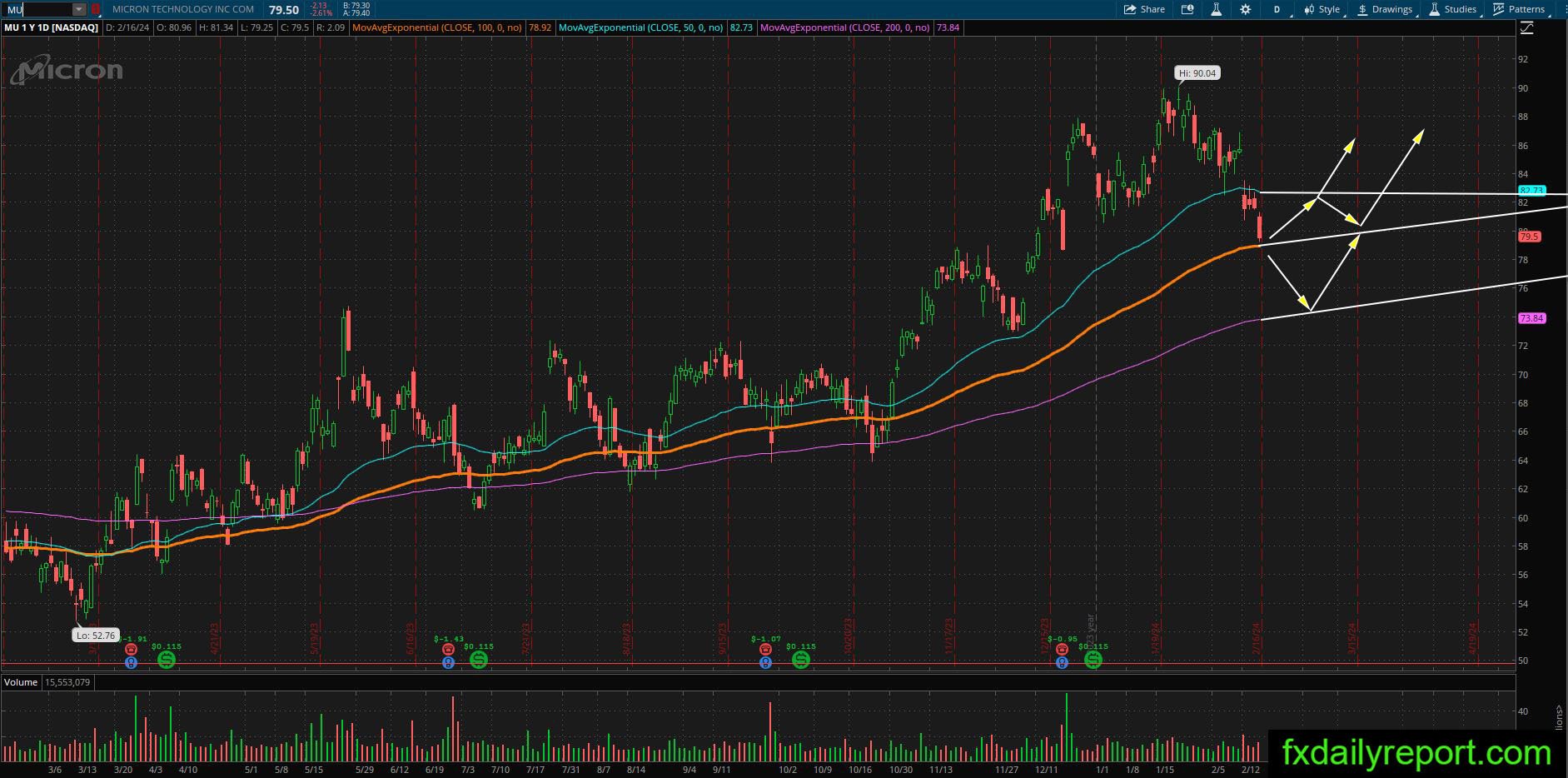This screenshot has width=1568, height=778.
Task: Click the high value H: 81.34
Action: [x=216, y=27]
